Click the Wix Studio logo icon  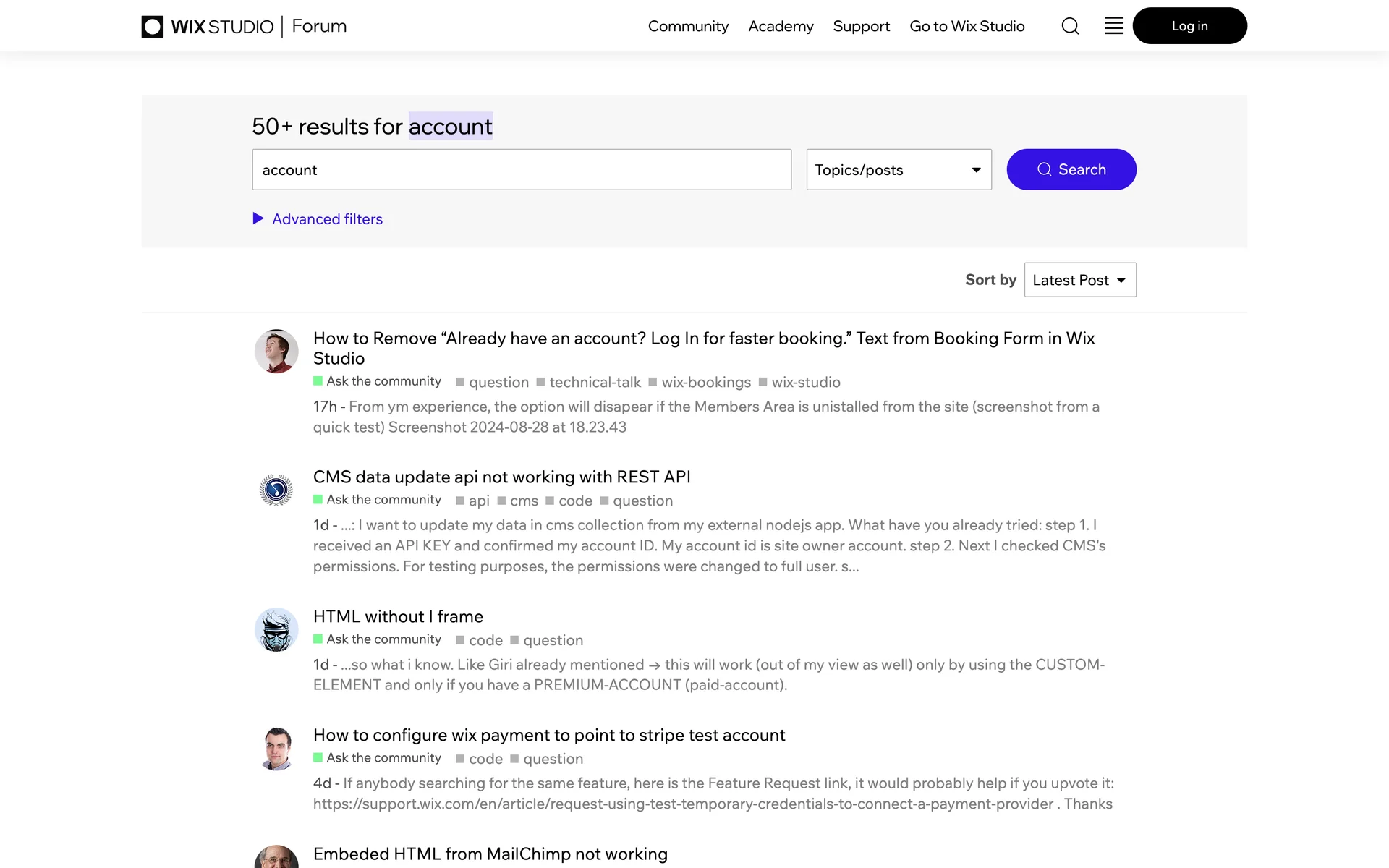pos(153,27)
